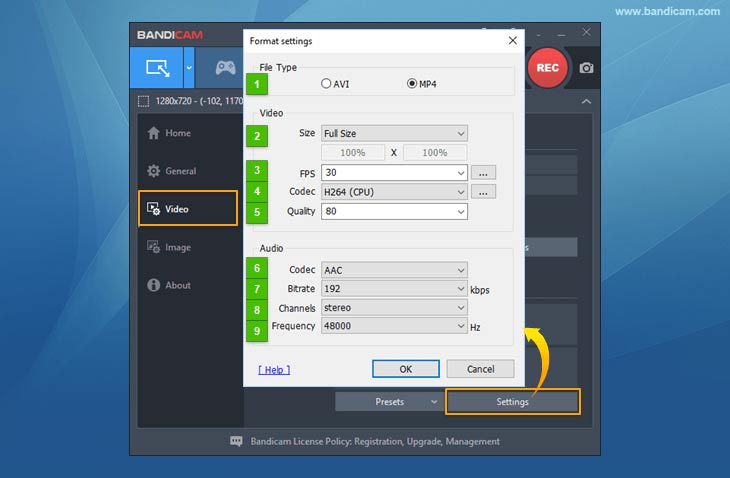The image size is (730, 478).
Task: Minimize the Bandicam main window
Action: [x=561, y=34]
